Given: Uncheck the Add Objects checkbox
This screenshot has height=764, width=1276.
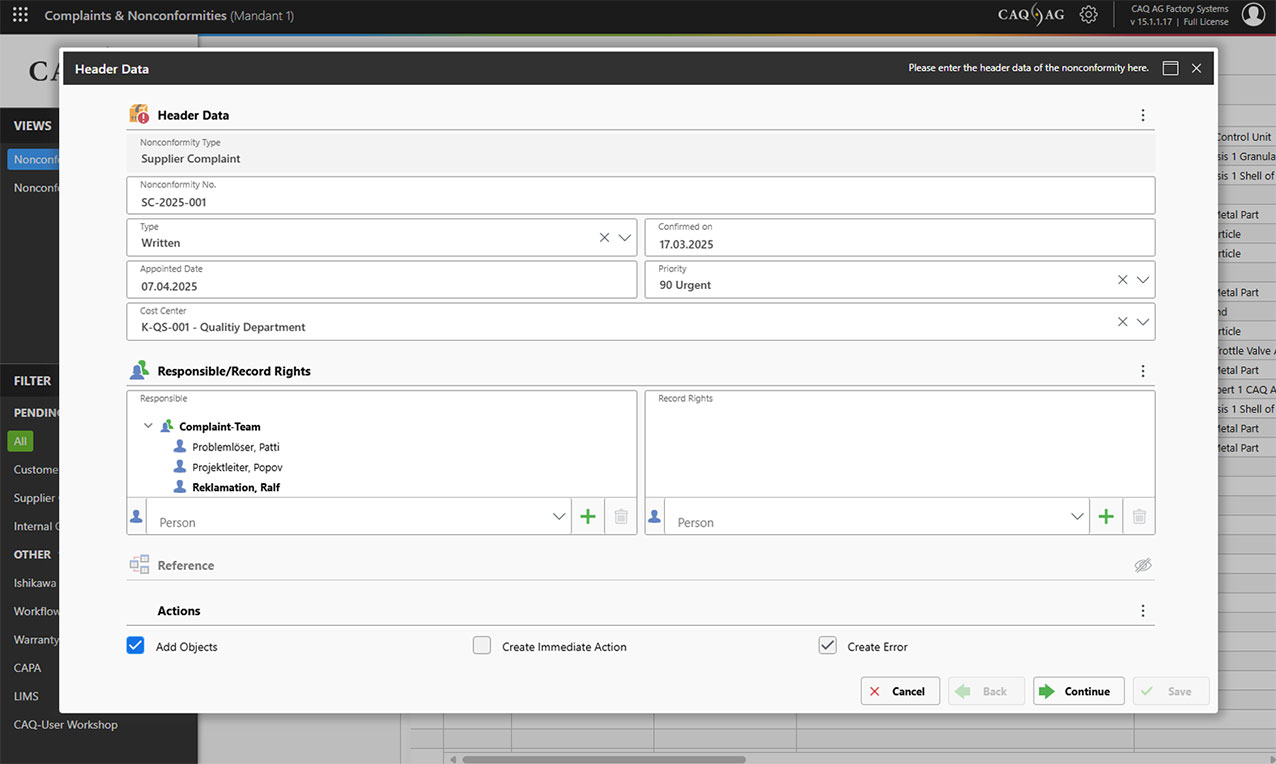Looking at the screenshot, I should coord(136,646).
